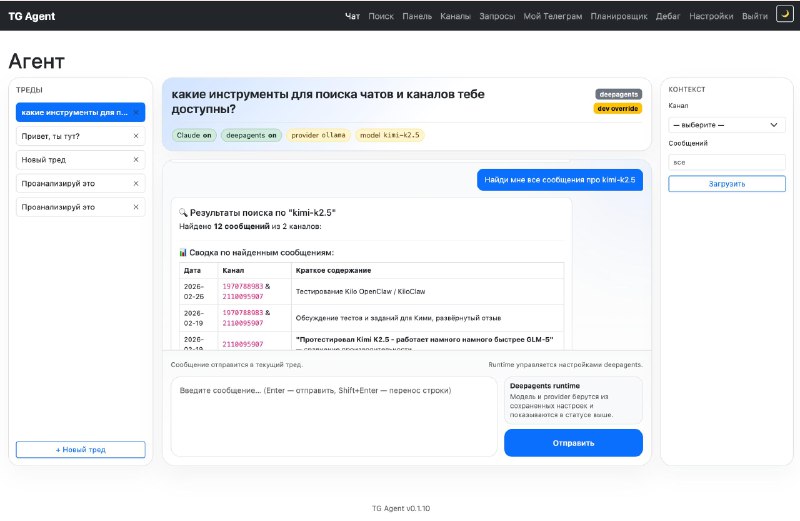Toggle dark mode moon icon

click(x=784, y=14)
